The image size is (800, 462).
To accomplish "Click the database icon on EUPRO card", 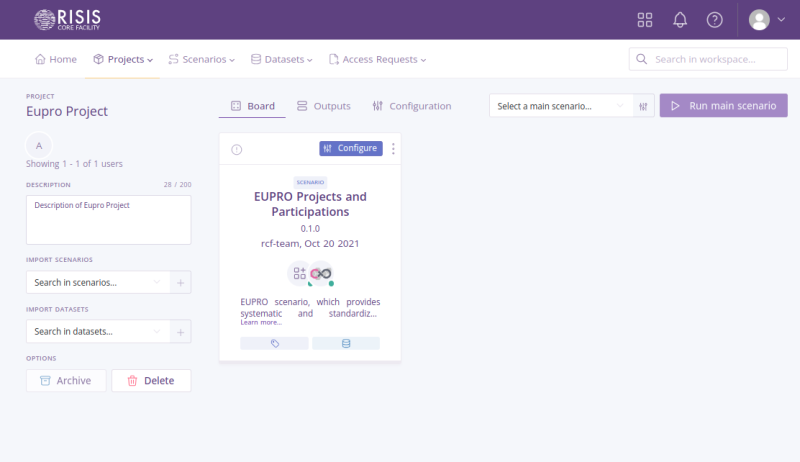I will tap(346, 343).
